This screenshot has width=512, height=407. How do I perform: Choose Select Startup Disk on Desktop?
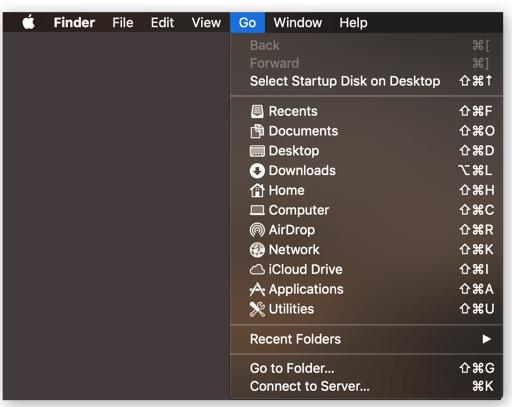[366, 81]
